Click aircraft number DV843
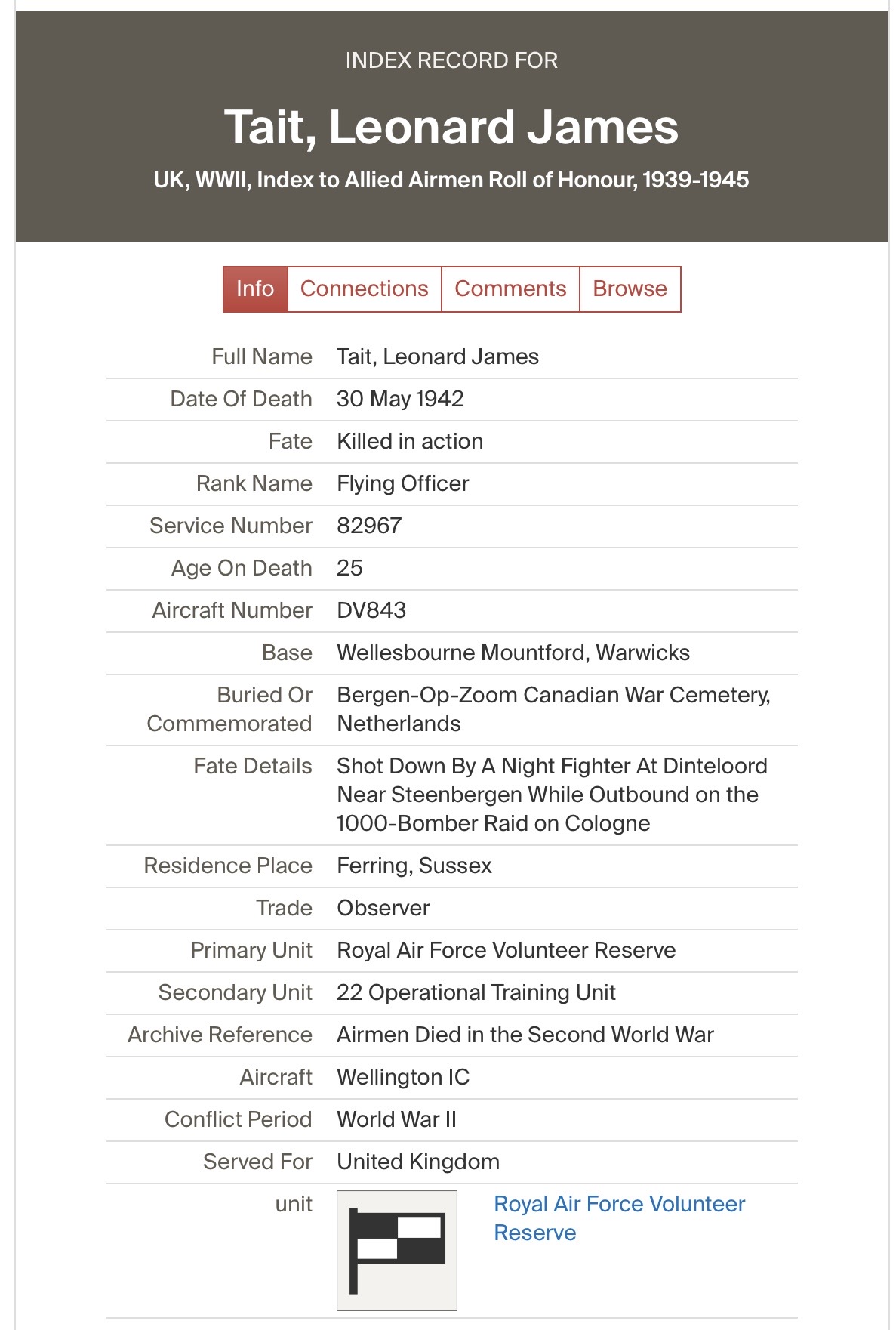This screenshot has width=896, height=1330. [371, 610]
